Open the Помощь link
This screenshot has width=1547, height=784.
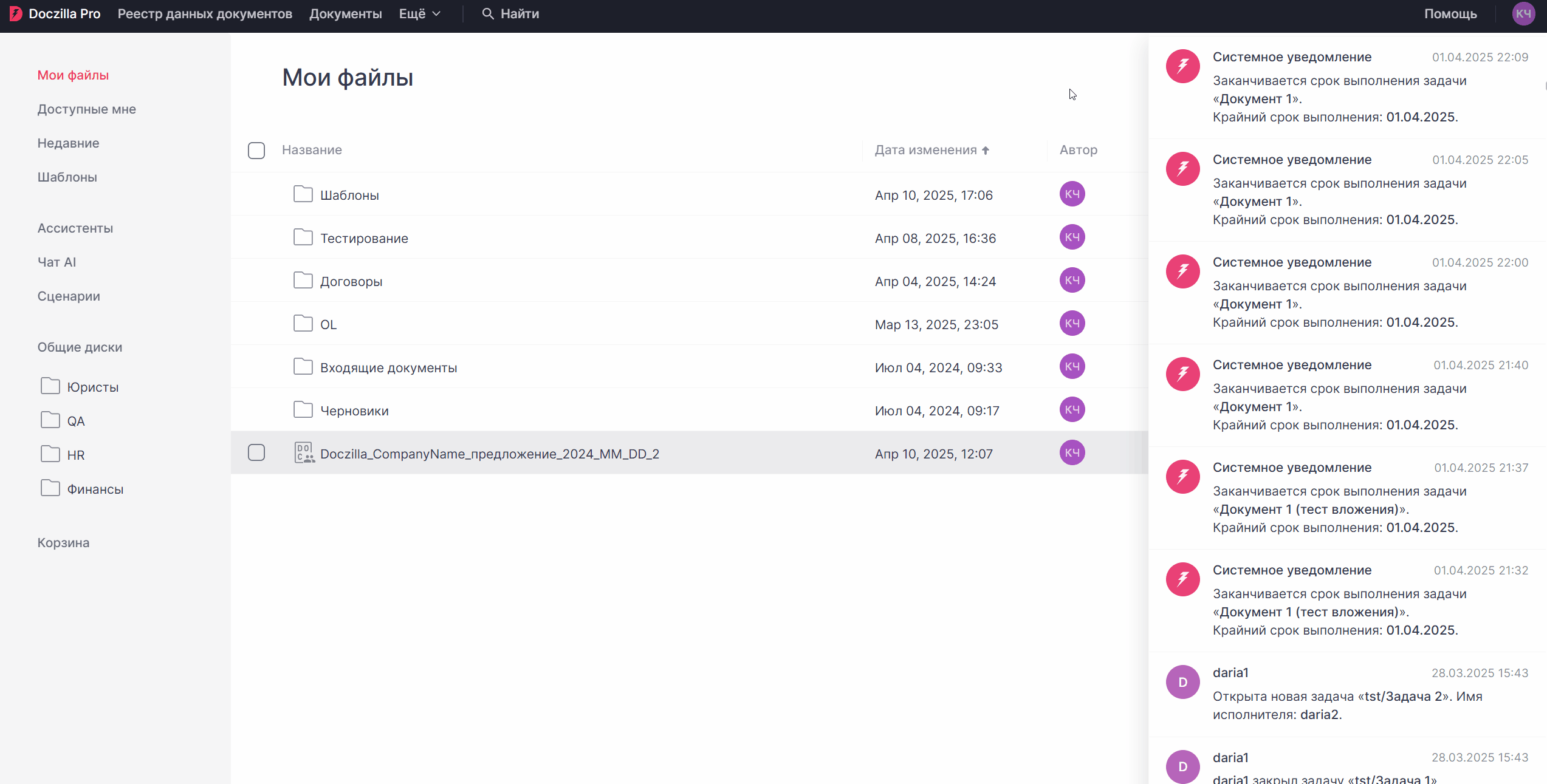point(1450,13)
